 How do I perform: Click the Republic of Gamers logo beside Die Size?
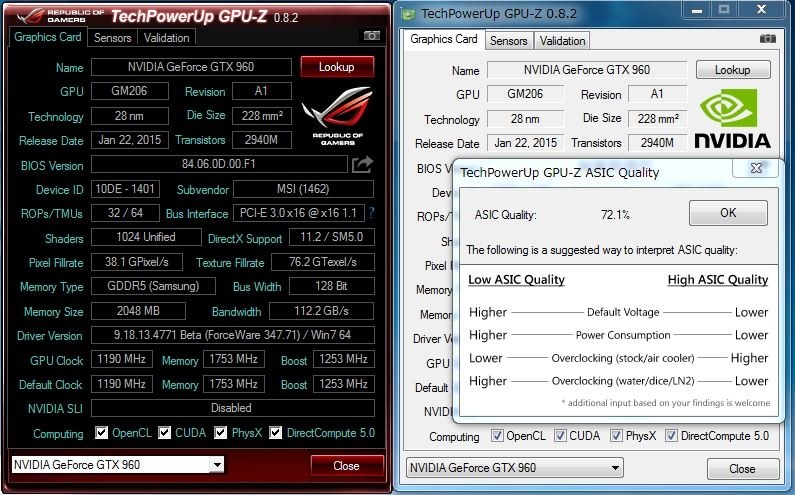click(337, 116)
